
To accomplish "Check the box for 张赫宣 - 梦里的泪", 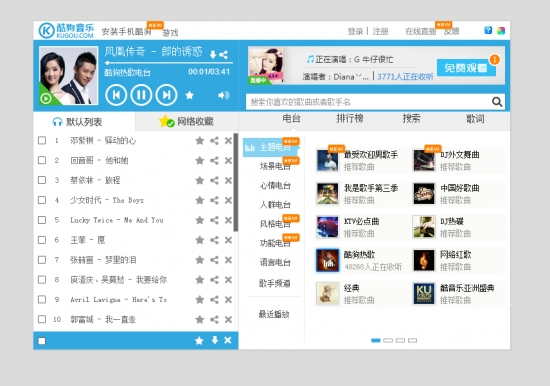I will click(x=42, y=260).
